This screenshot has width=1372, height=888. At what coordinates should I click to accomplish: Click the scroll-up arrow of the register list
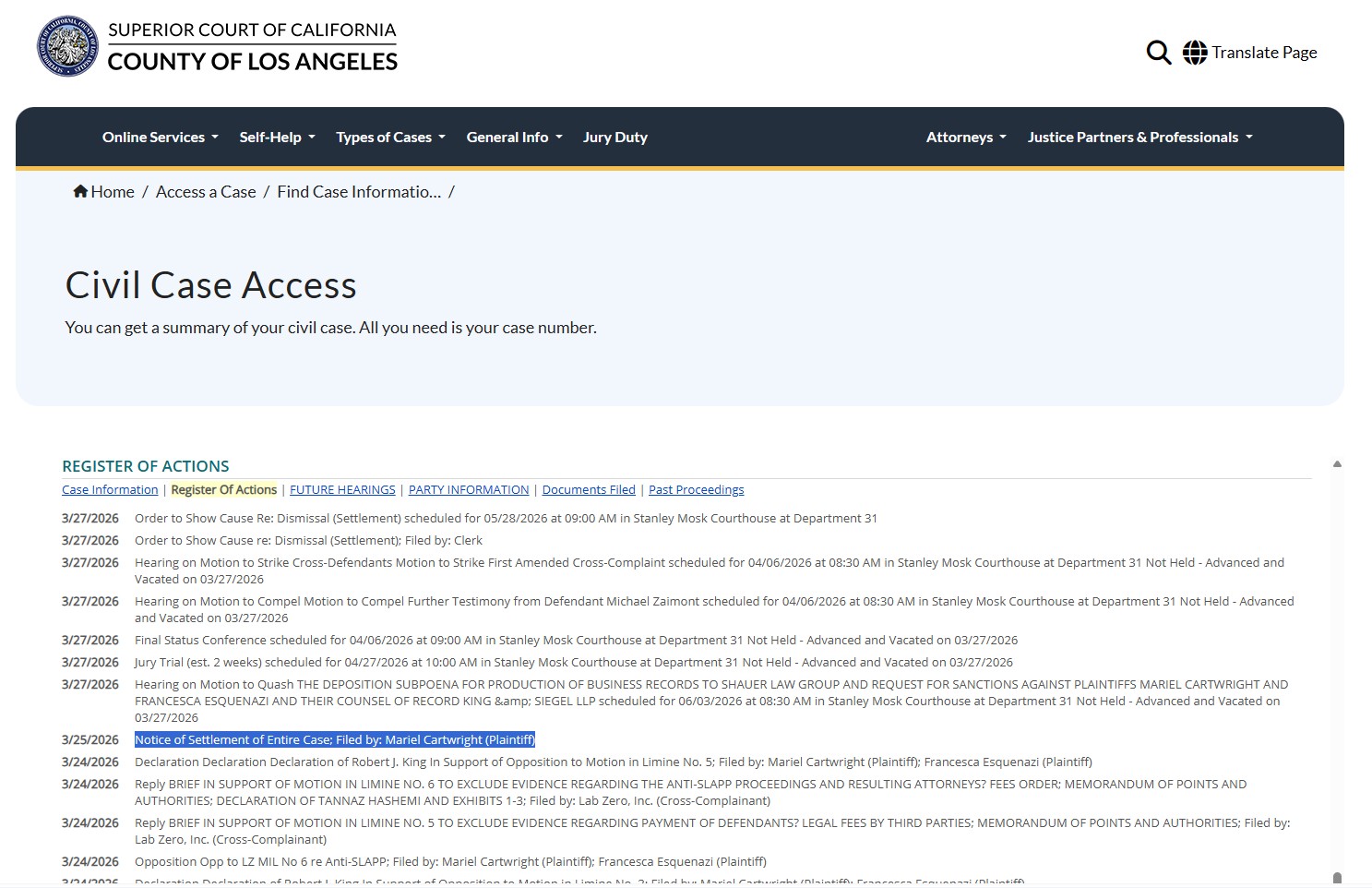coord(1337,464)
